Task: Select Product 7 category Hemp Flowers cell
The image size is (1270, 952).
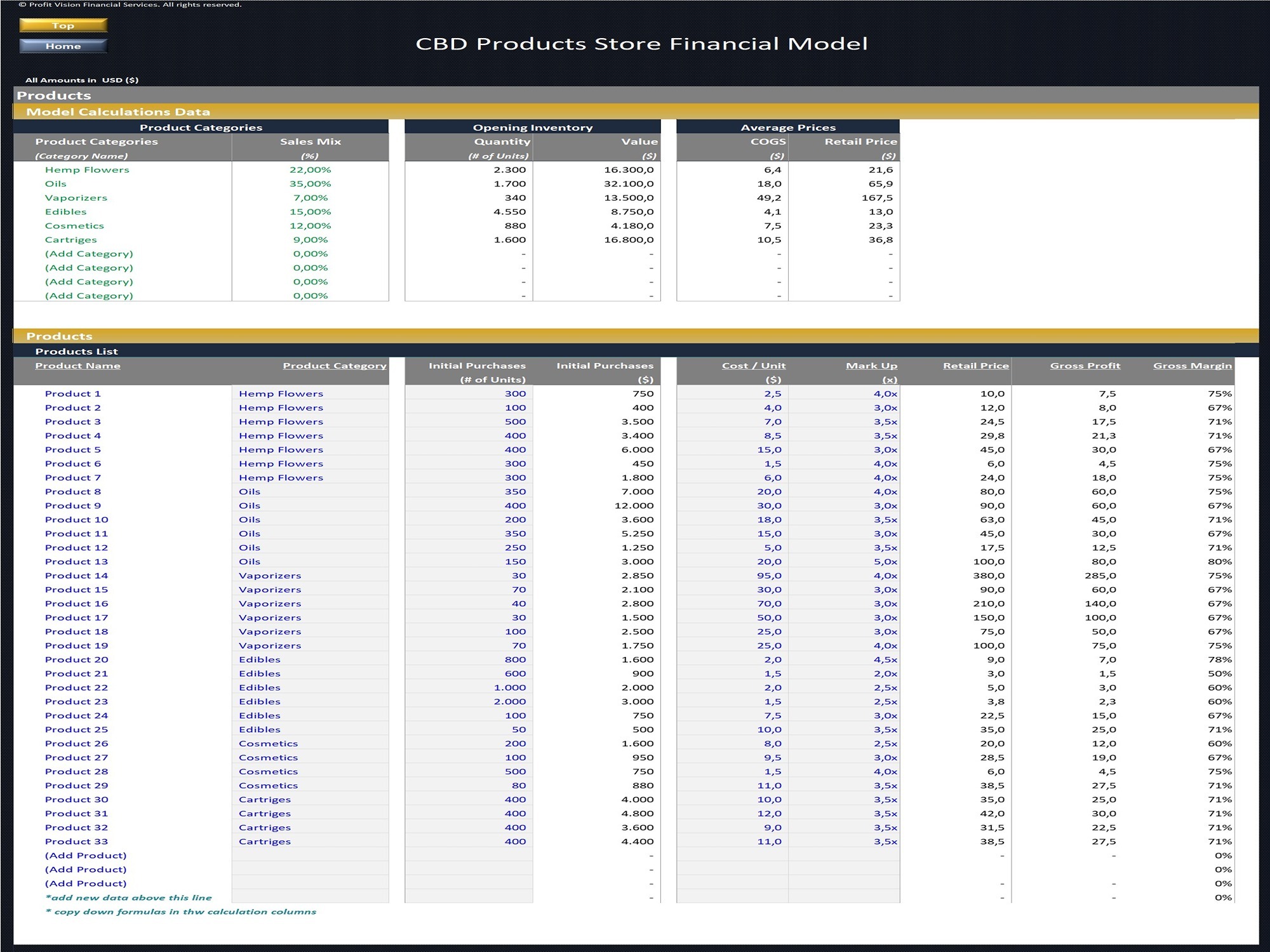Action: tap(311, 477)
